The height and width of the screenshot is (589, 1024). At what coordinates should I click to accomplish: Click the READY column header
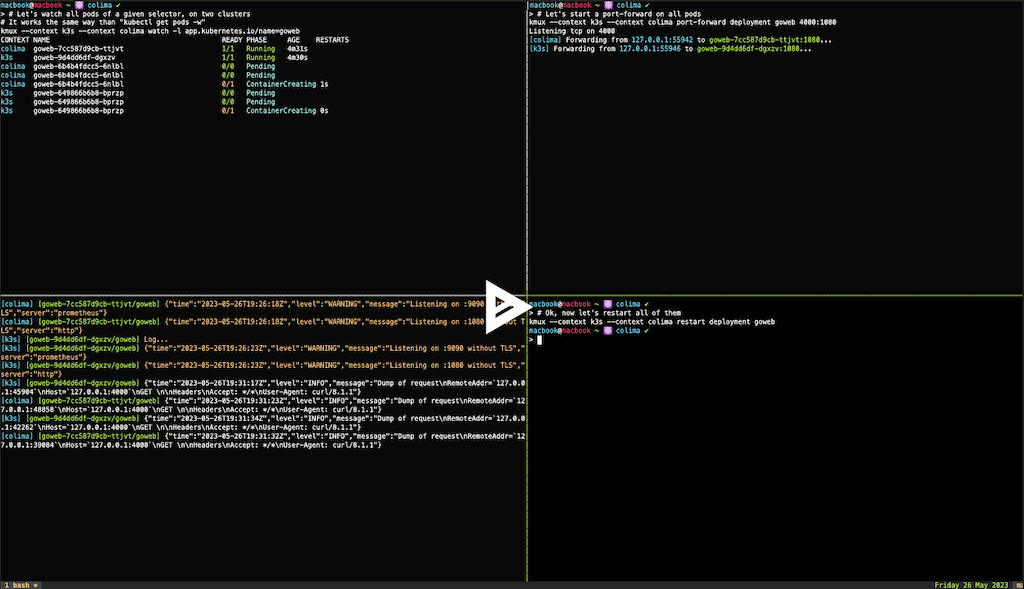coord(232,40)
